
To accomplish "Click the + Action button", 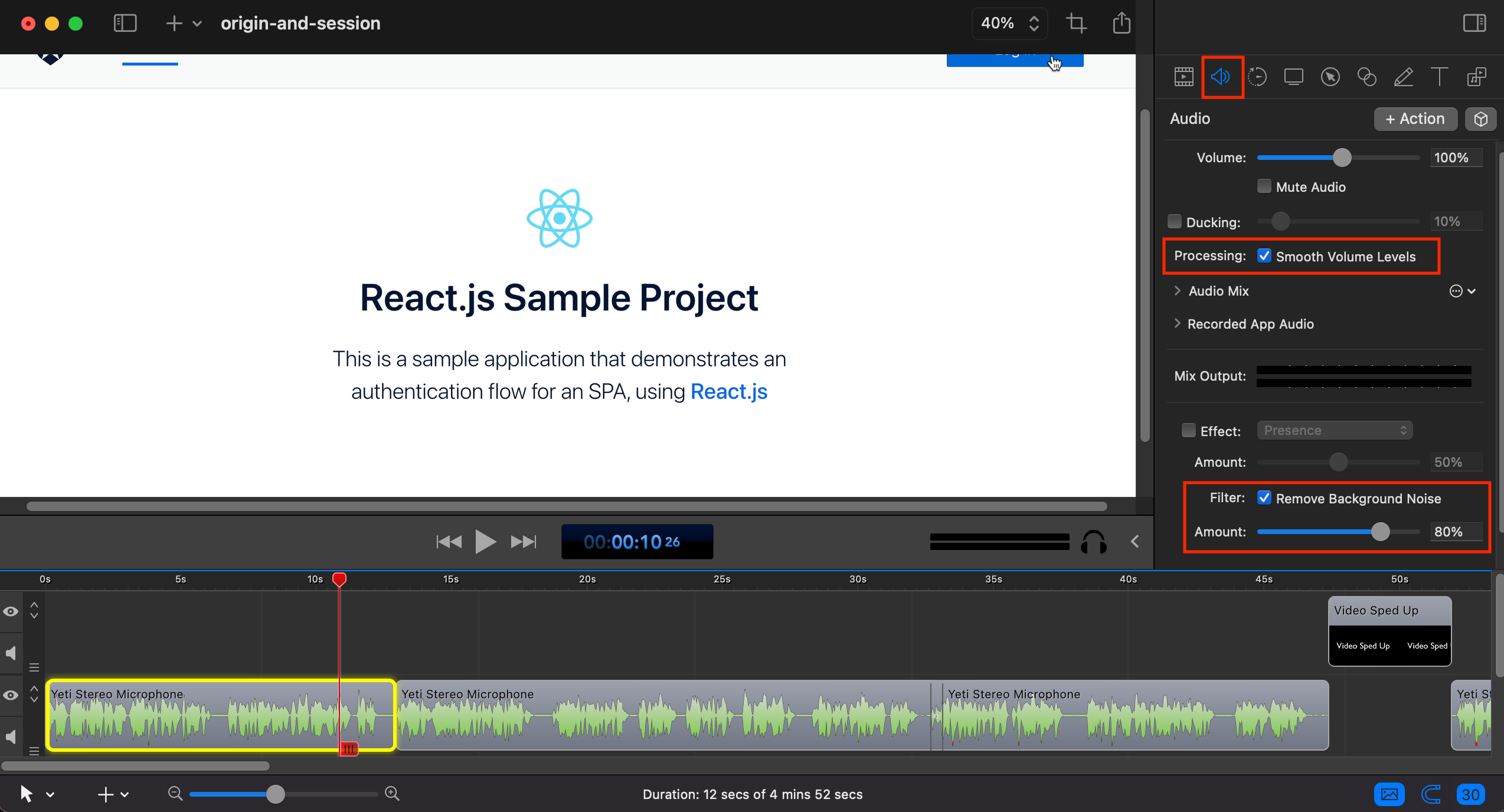I will coord(1415,119).
